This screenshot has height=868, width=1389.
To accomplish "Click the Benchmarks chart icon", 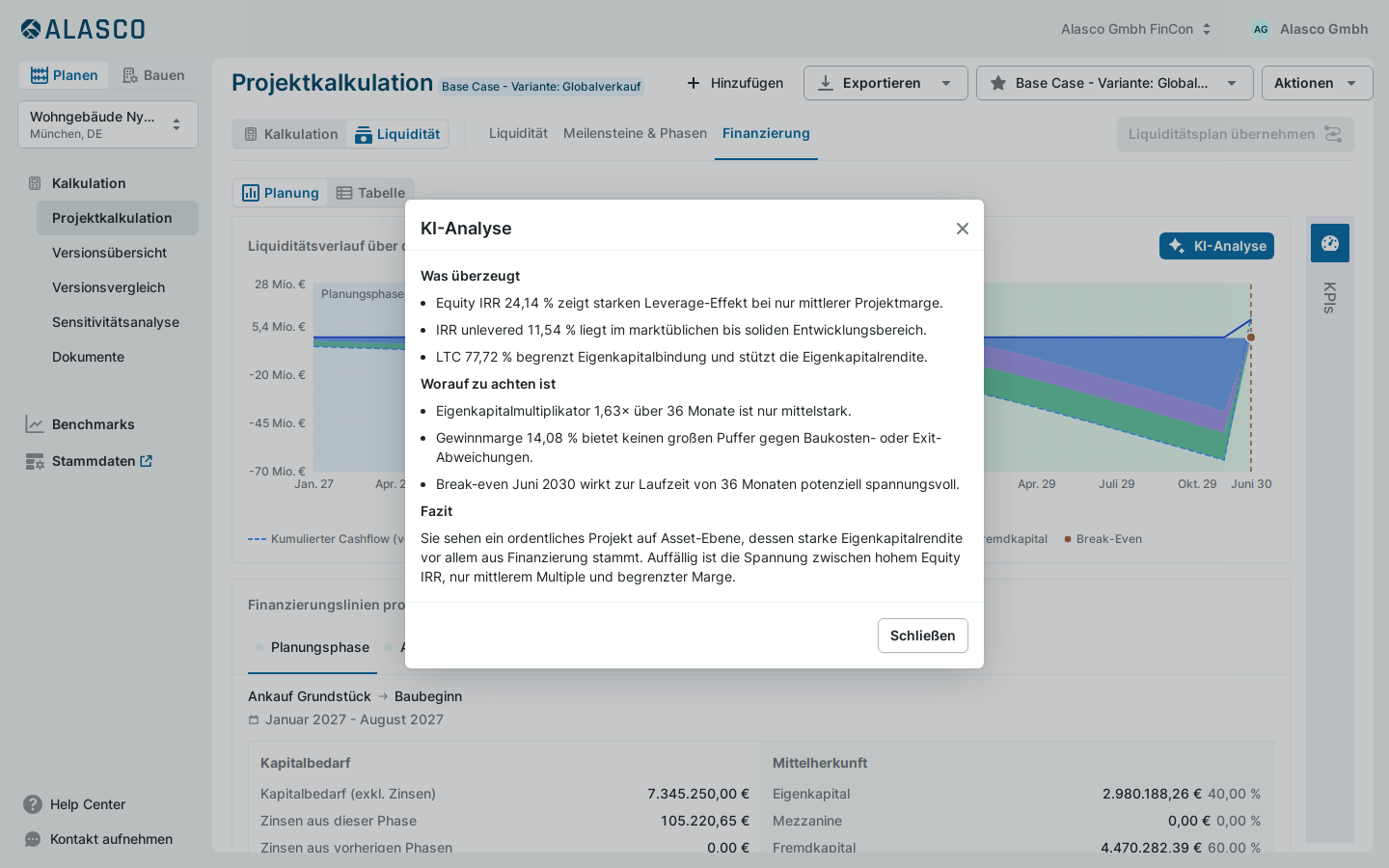I will 35,424.
